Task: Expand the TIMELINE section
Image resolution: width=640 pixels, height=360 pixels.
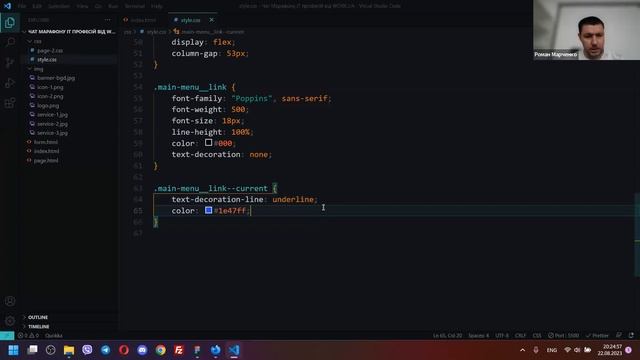Action: (38, 327)
